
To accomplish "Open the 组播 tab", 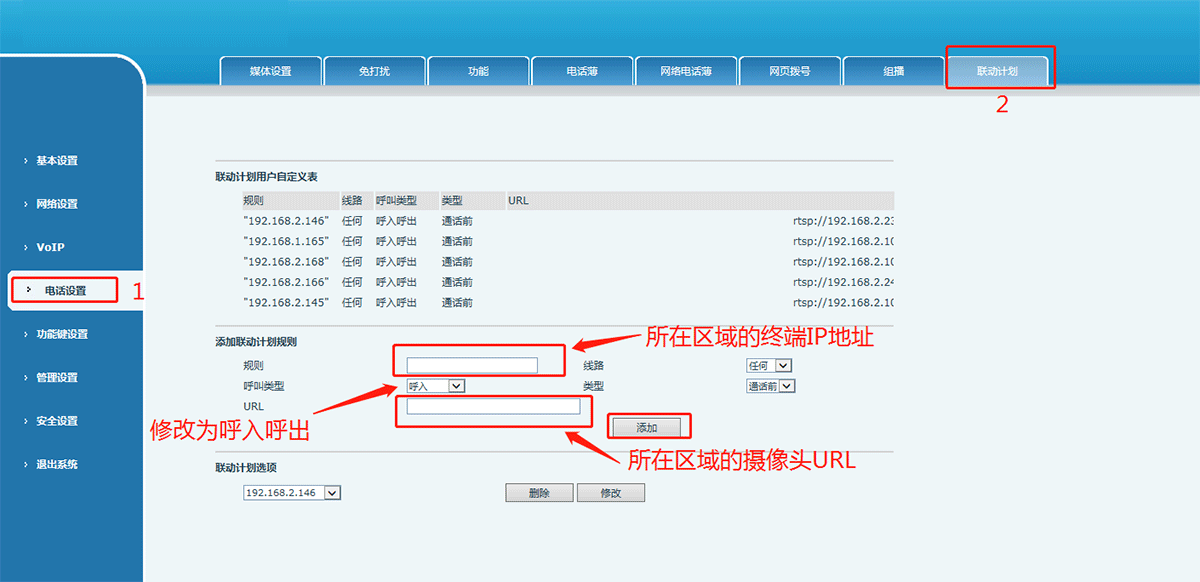I will [x=894, y=70].
